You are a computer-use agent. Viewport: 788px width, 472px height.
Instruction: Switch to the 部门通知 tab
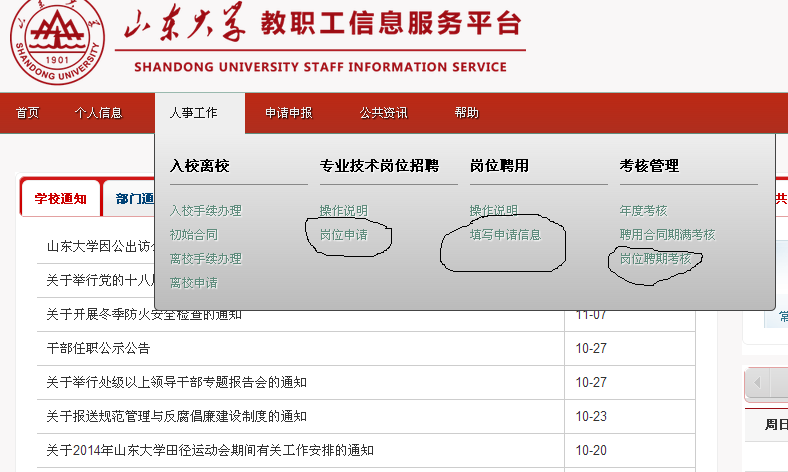click(134, 199)
